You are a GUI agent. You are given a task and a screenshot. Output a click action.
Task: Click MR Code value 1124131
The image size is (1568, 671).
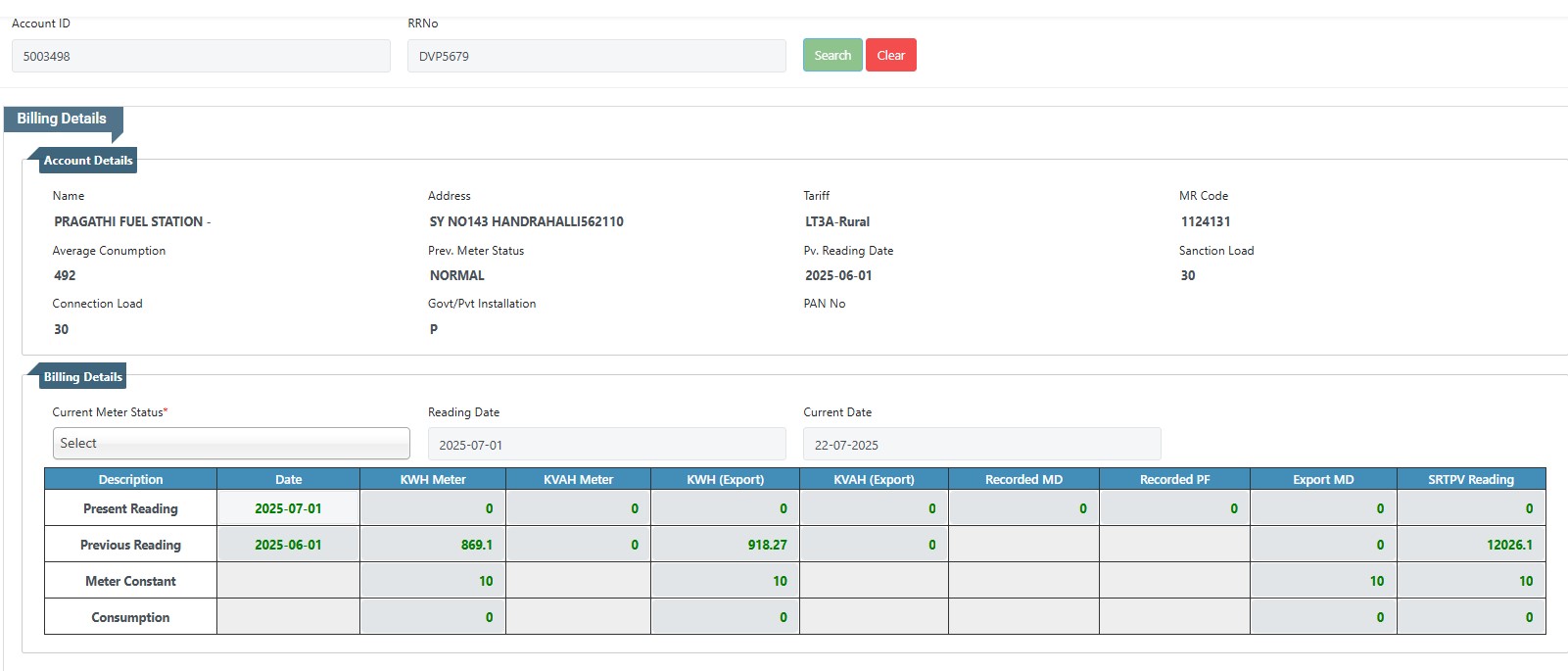tap(1206, 221)
